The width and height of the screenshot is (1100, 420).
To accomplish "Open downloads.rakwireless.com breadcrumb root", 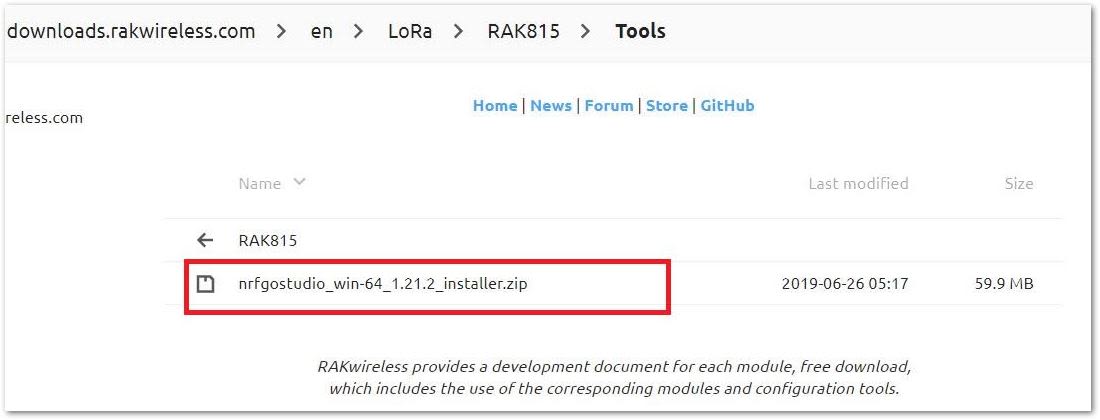I will point(130,32).
